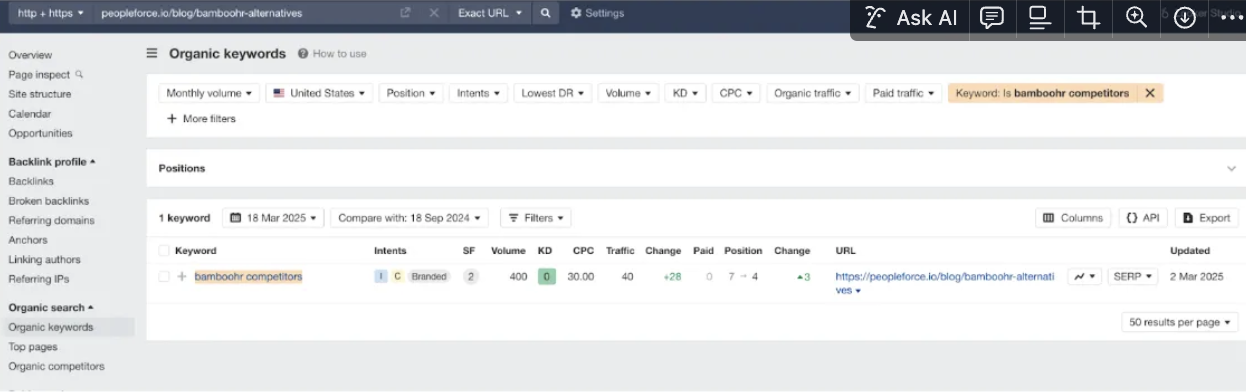1246x392 pixels.
Task: Click the Columns button
Action: [x=1073, y=217]
